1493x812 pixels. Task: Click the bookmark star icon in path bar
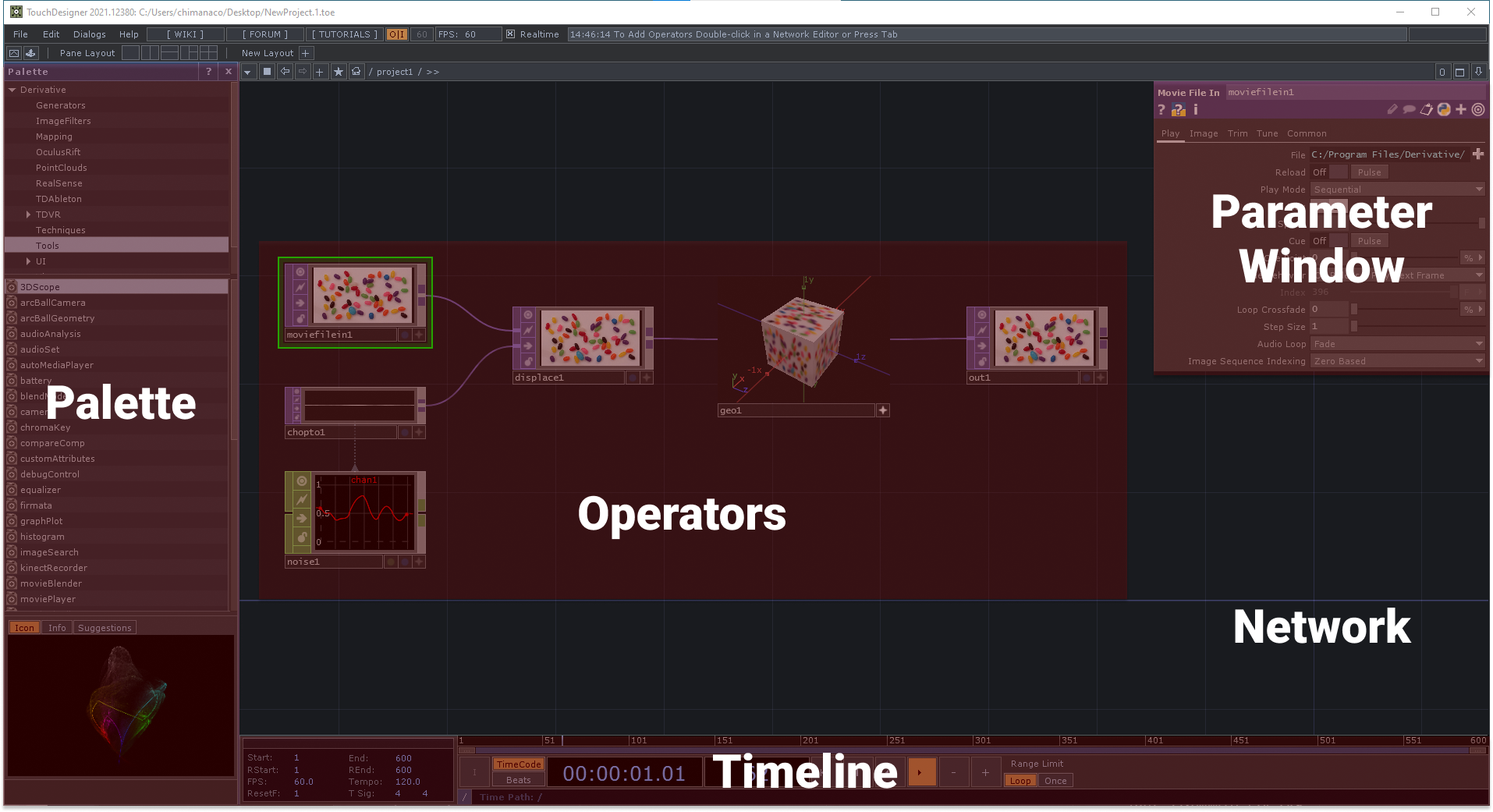(338, 72)
